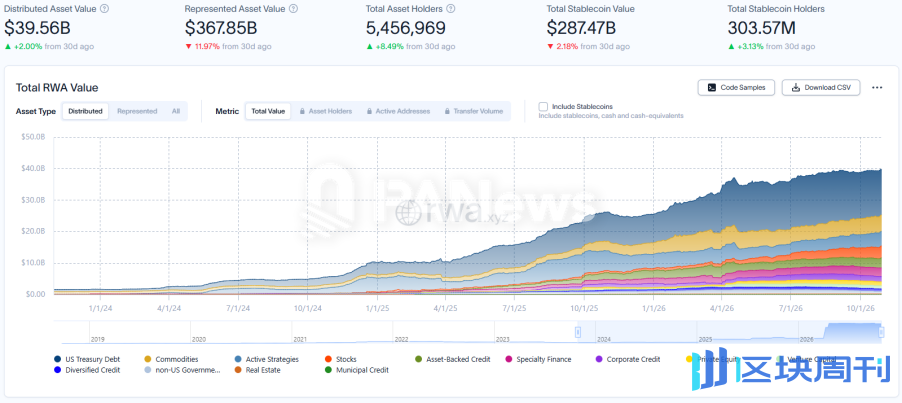Click info icon beside Distributed Asset Value

104,9
